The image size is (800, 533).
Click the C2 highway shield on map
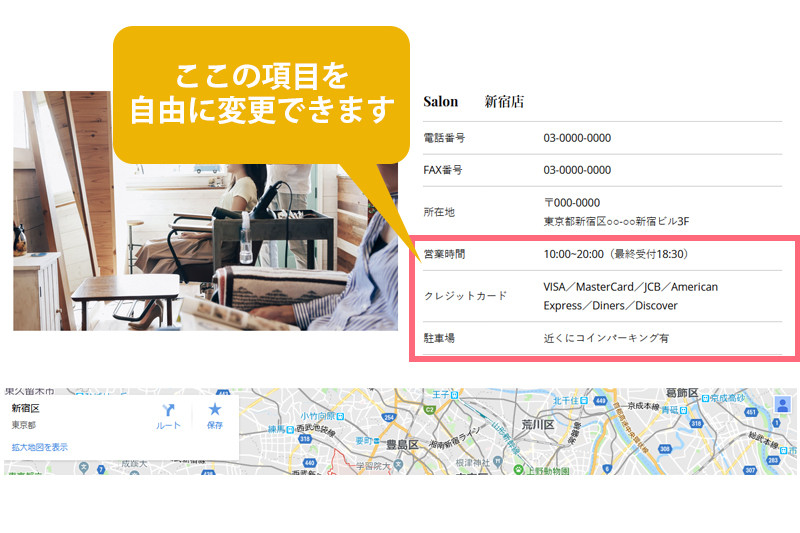(430, 409)
